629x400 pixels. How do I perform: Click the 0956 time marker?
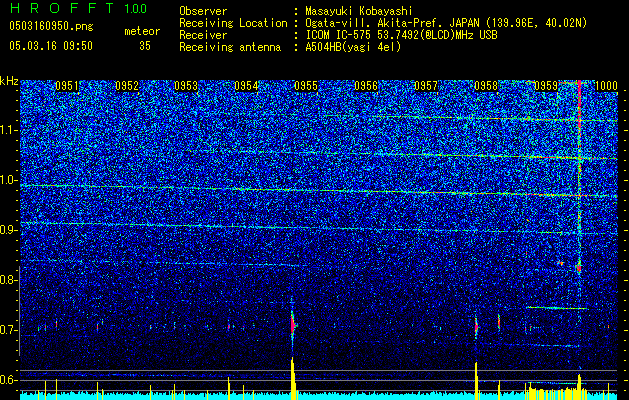(x=366, y=86)
